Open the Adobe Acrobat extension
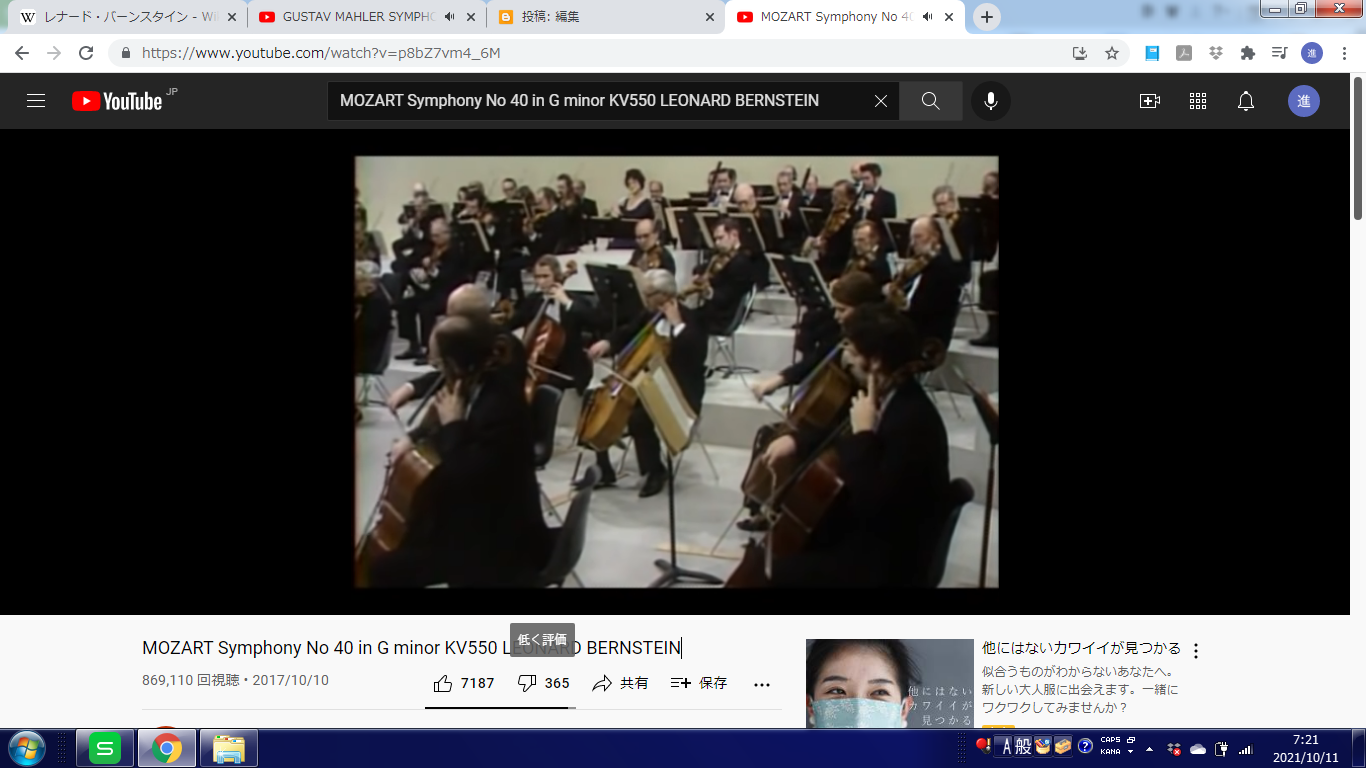The width and height of the screenshot is (1366, 768). 1184,53
